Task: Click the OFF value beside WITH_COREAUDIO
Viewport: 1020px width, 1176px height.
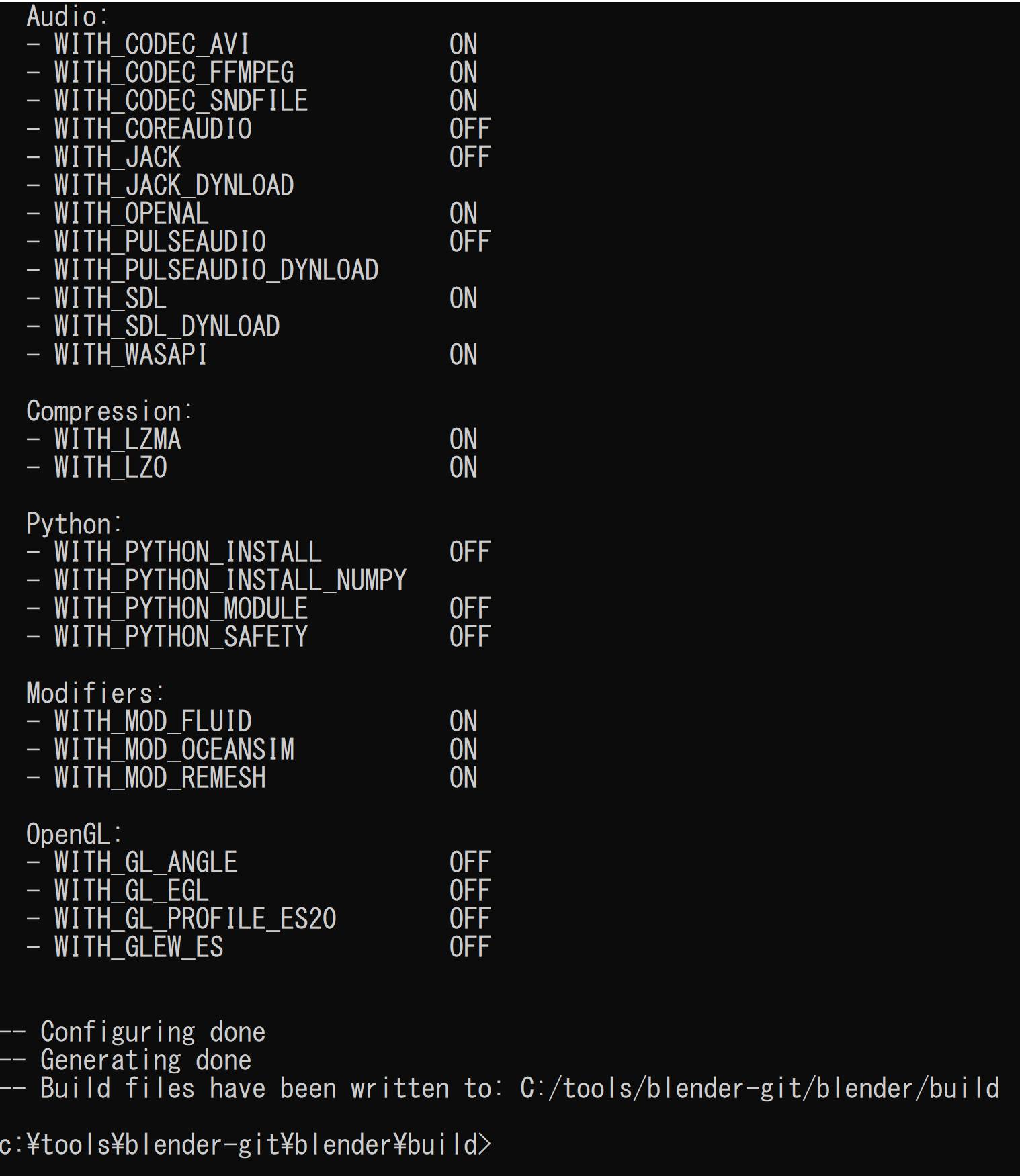Action: coord(470,129)
